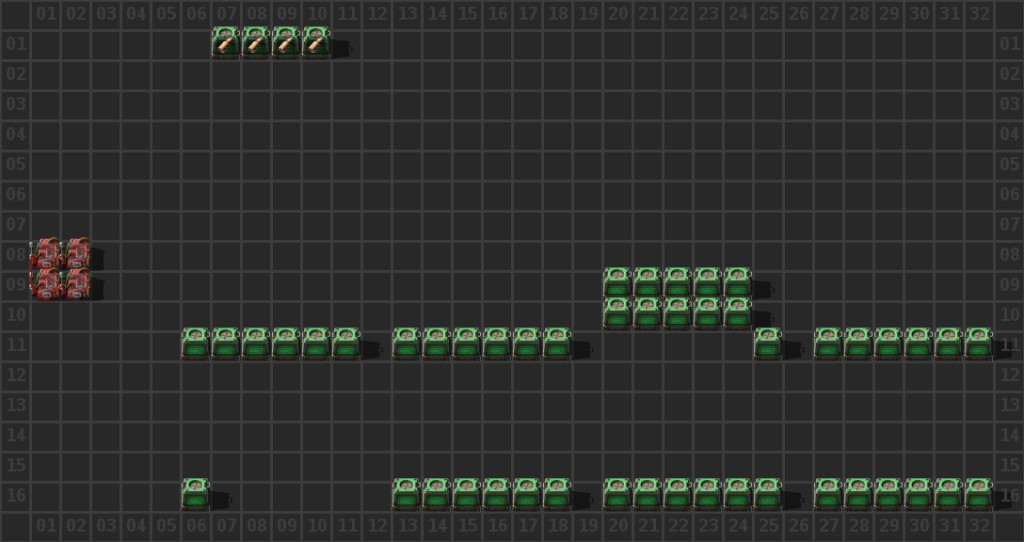The height and width of the screenshot is (542, 1024).
Task: Click the red chest at column 02, row 08
Action: [x=76, y=253]
